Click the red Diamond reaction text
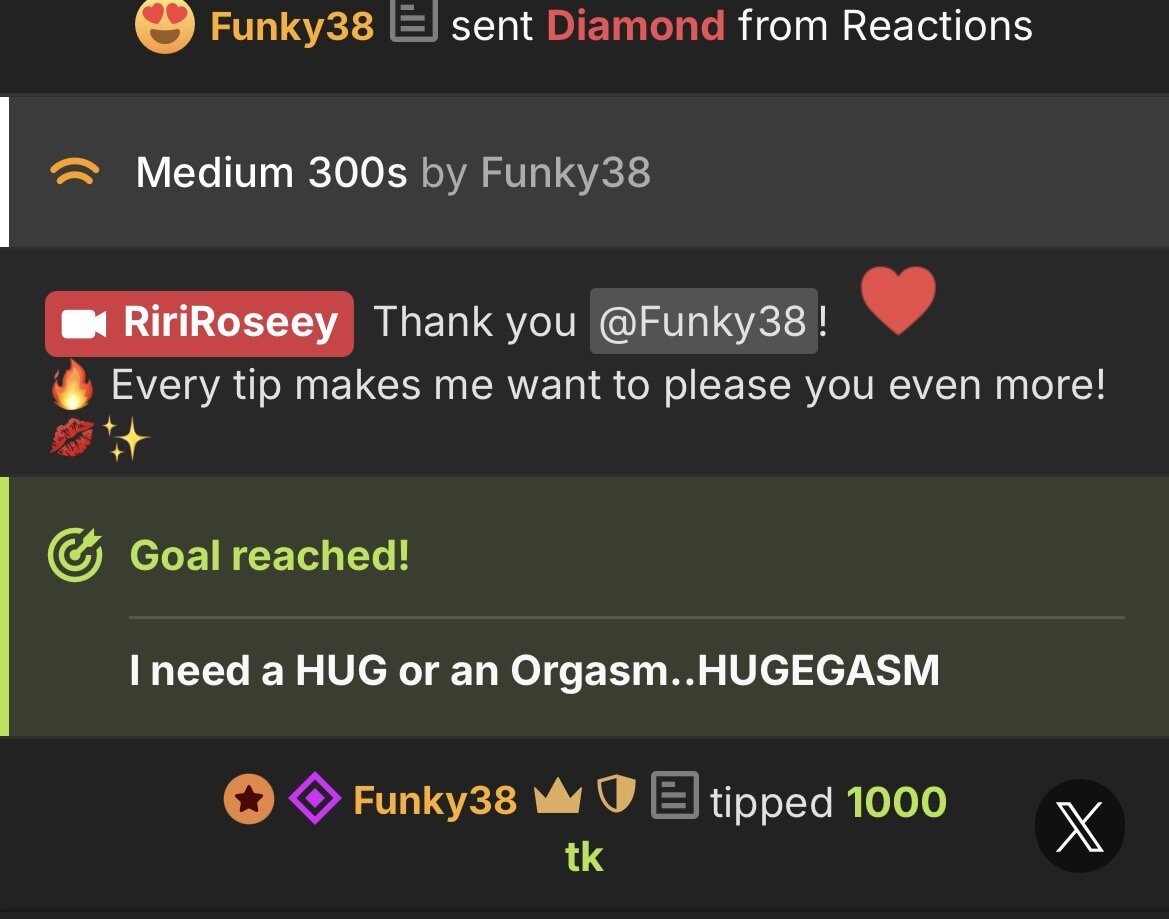1169x919 pixels. [636, 25]
